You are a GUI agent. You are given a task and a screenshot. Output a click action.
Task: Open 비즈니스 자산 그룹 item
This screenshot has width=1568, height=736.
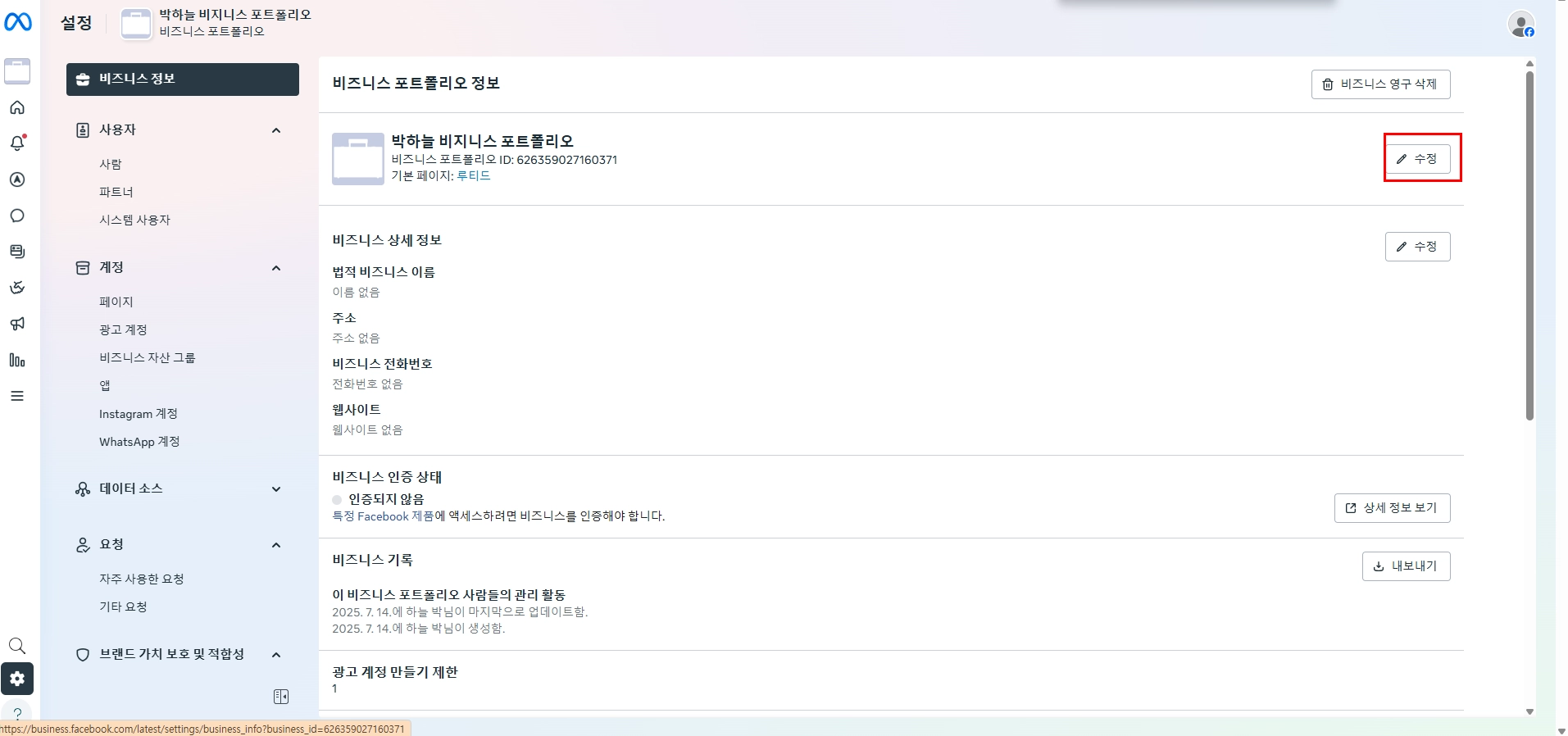tap(148, 357)
